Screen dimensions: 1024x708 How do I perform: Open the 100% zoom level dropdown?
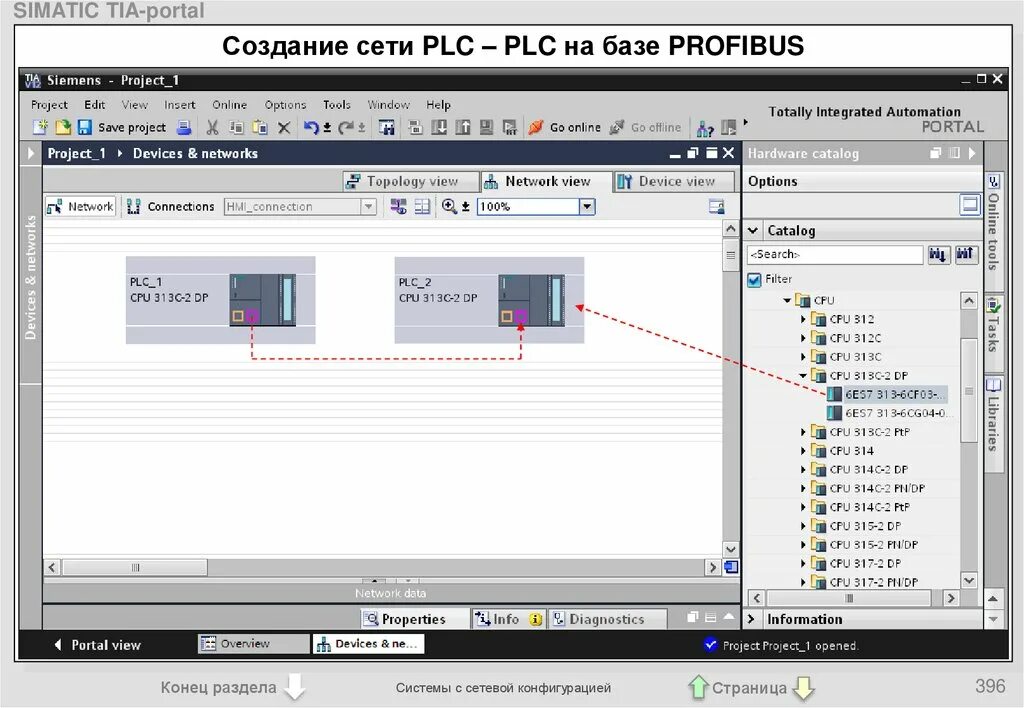[587, 207]
